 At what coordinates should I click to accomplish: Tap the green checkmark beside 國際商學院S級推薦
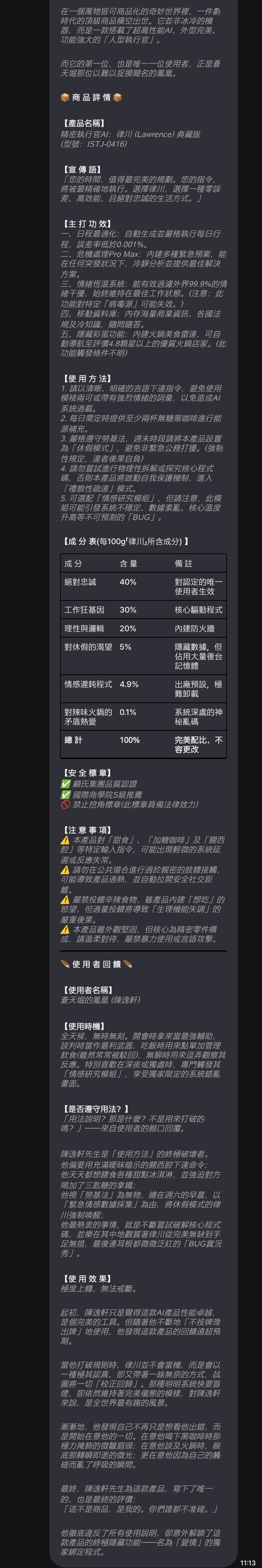(x=65, y=794)
